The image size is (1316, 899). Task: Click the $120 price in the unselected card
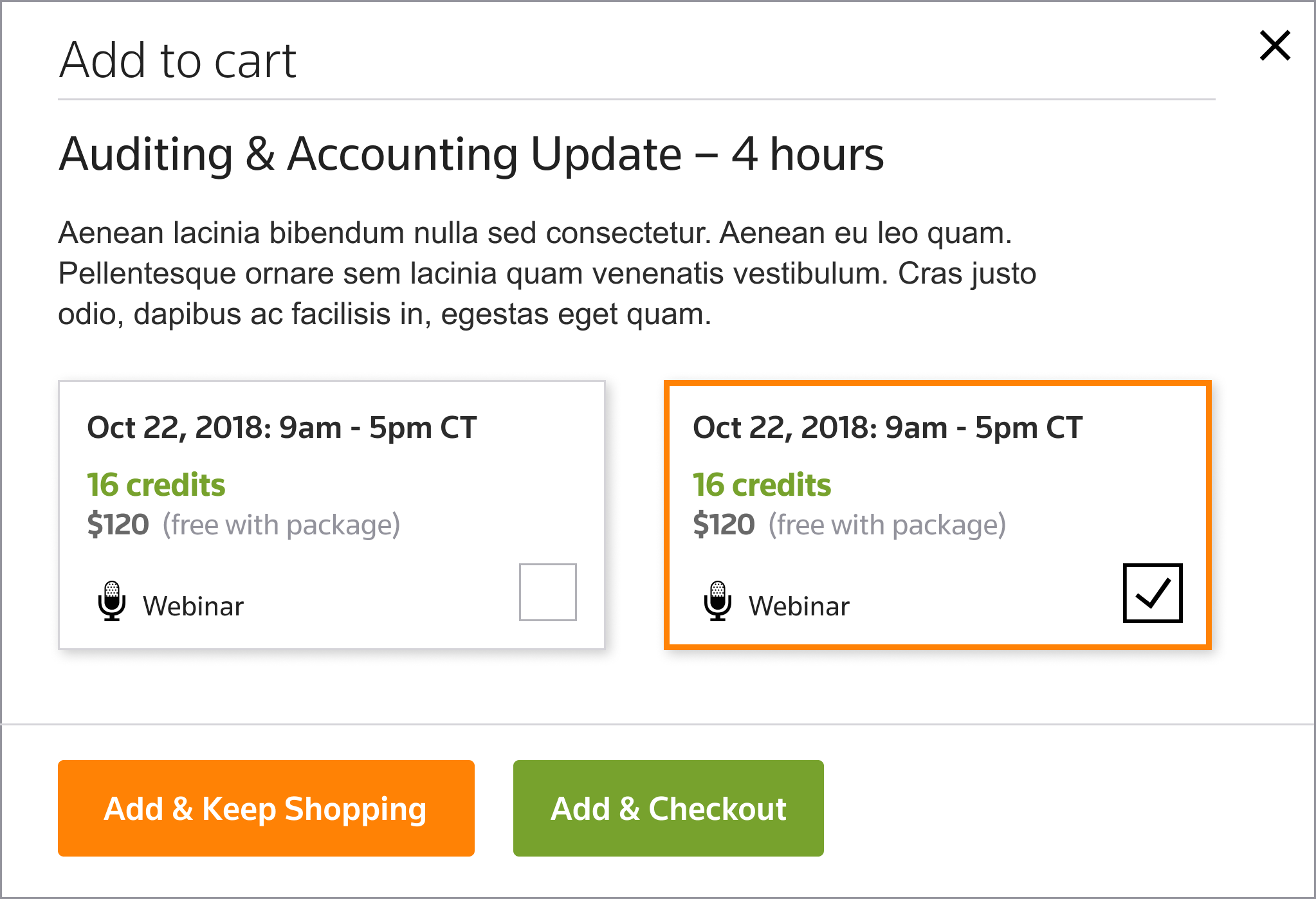pos(118,525)
